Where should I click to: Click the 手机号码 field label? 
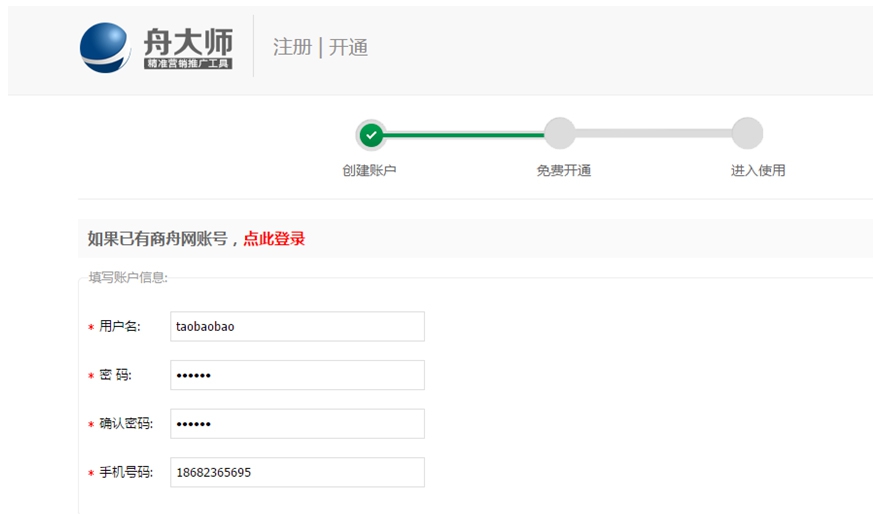(126, 472)
